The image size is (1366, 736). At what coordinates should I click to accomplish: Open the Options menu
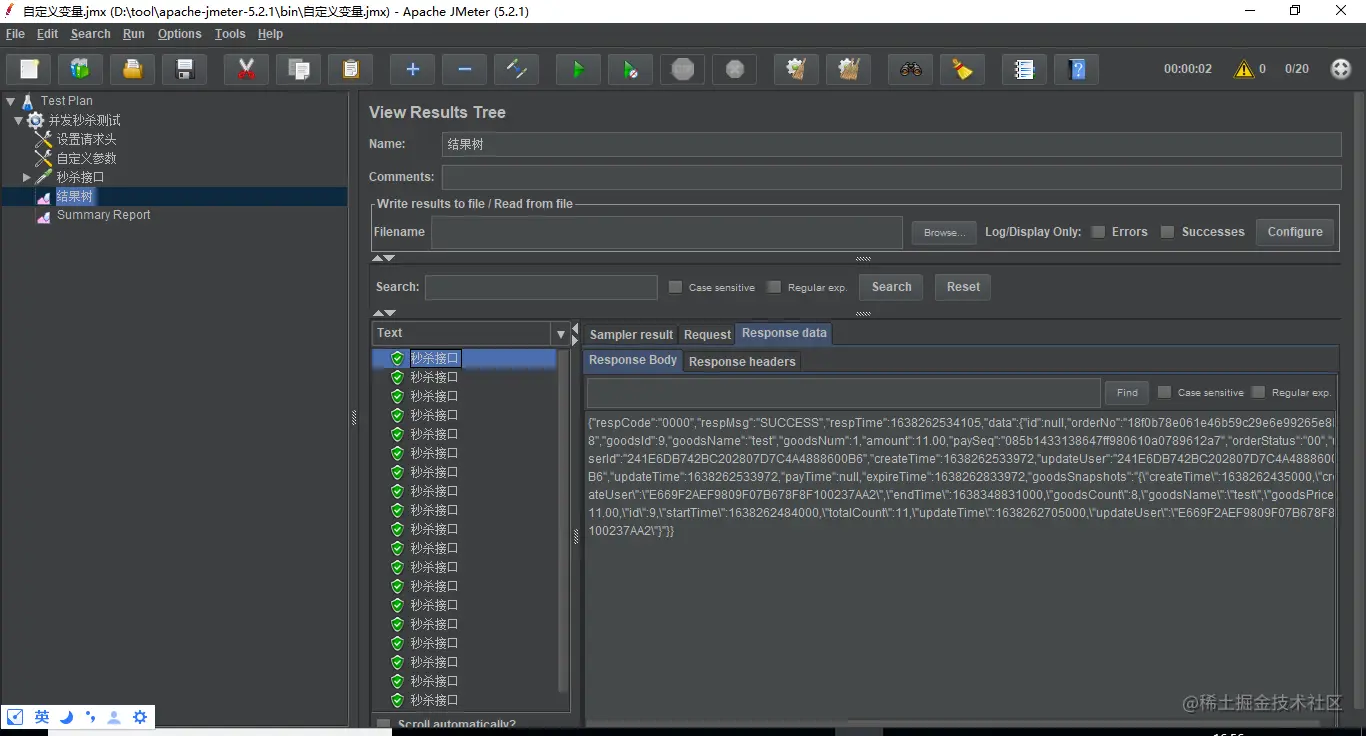click(179, 34)
